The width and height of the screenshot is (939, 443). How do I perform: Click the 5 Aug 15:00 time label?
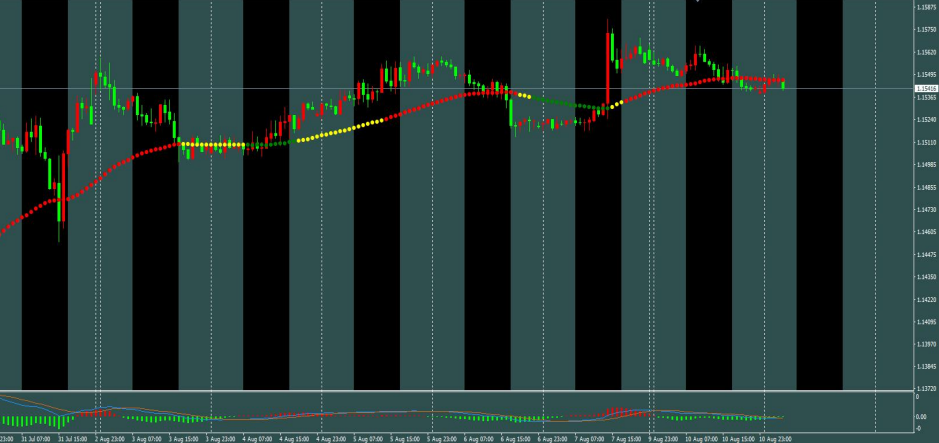click(405, 439)
